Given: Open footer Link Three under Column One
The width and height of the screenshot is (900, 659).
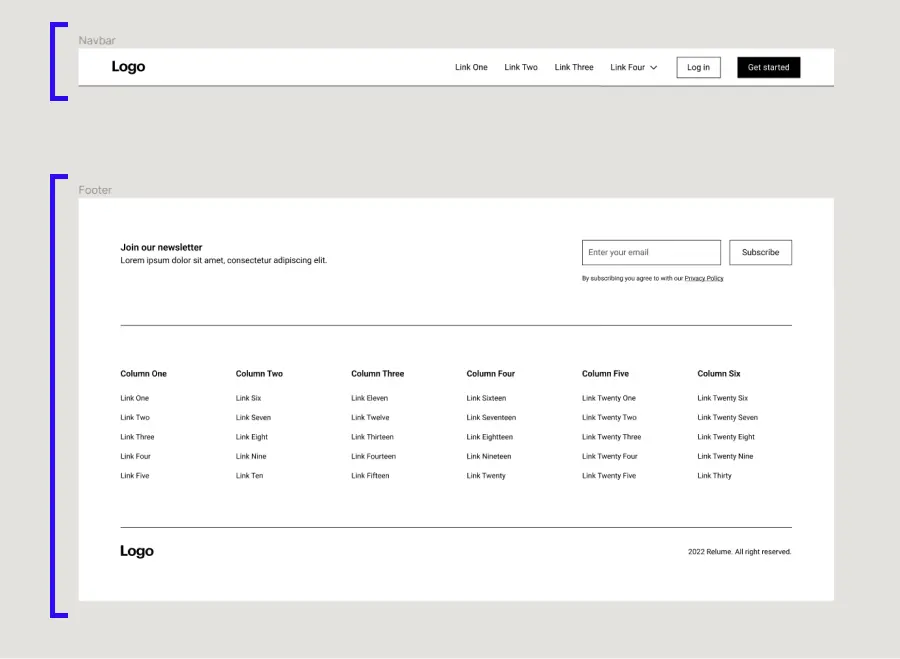Looking at the screenshot, I should [x=137, y=437].
